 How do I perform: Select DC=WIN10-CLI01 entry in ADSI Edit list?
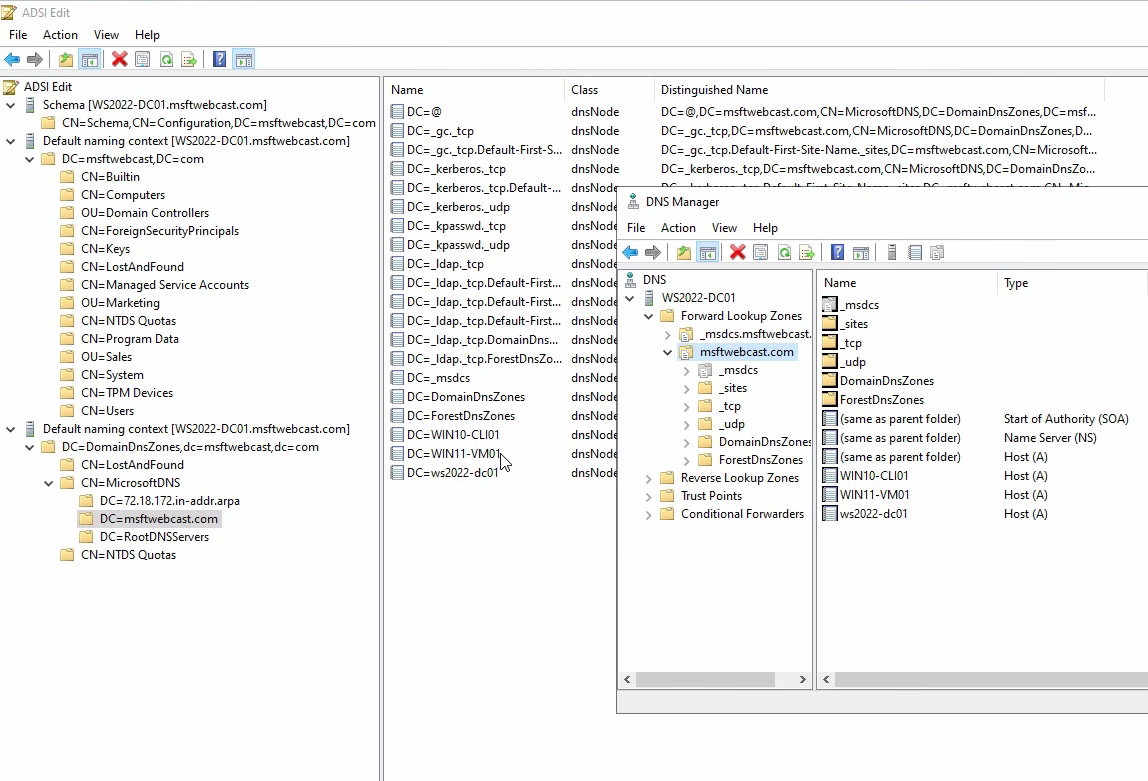tap(453, 435)
